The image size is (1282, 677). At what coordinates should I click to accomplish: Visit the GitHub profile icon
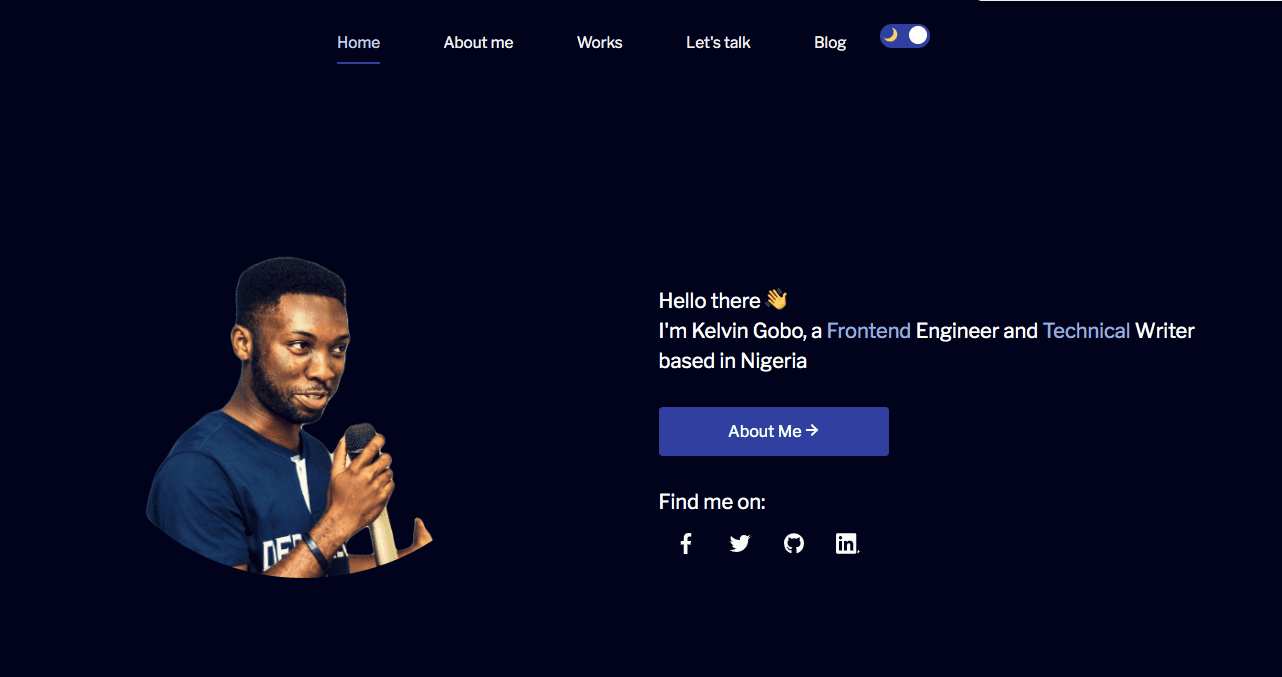coord(794,544)
